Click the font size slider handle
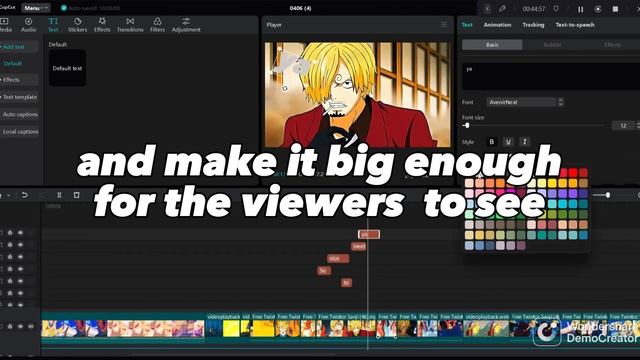This screenshot has height=360, width=640. click(x=467, y=125)
